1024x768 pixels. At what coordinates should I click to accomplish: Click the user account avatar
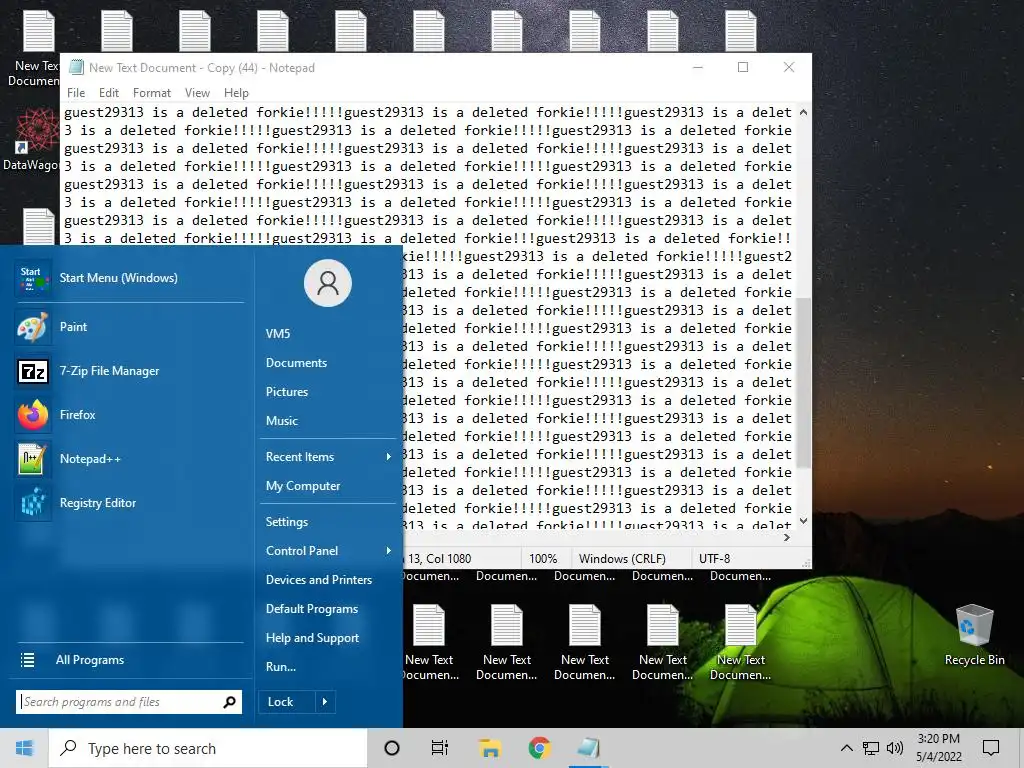328,283
